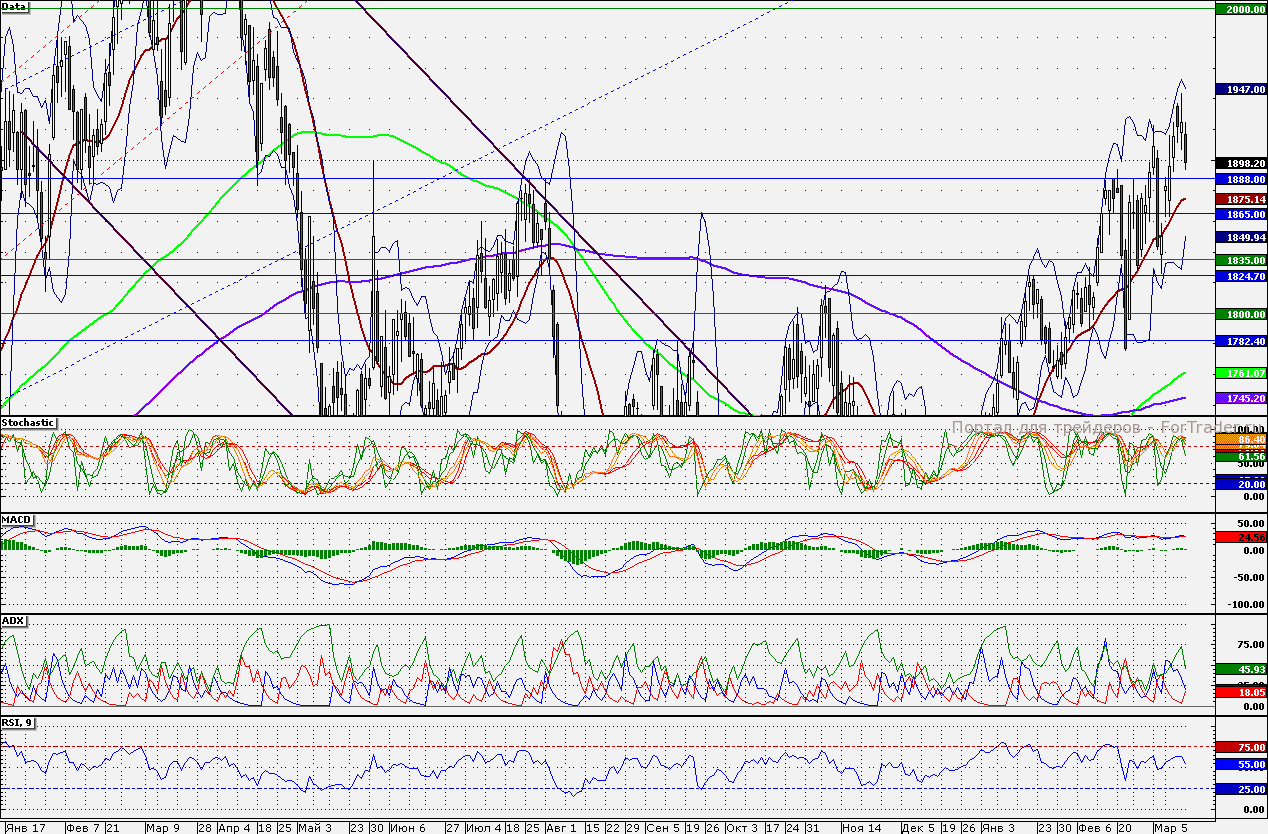Select the 1947.00 upper band price tag

(x=1240, y=89)
